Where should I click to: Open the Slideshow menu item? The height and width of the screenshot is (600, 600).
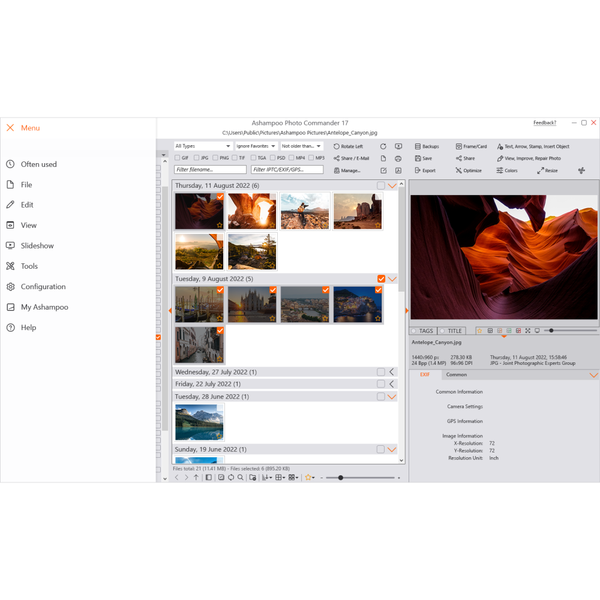point(37,246)
